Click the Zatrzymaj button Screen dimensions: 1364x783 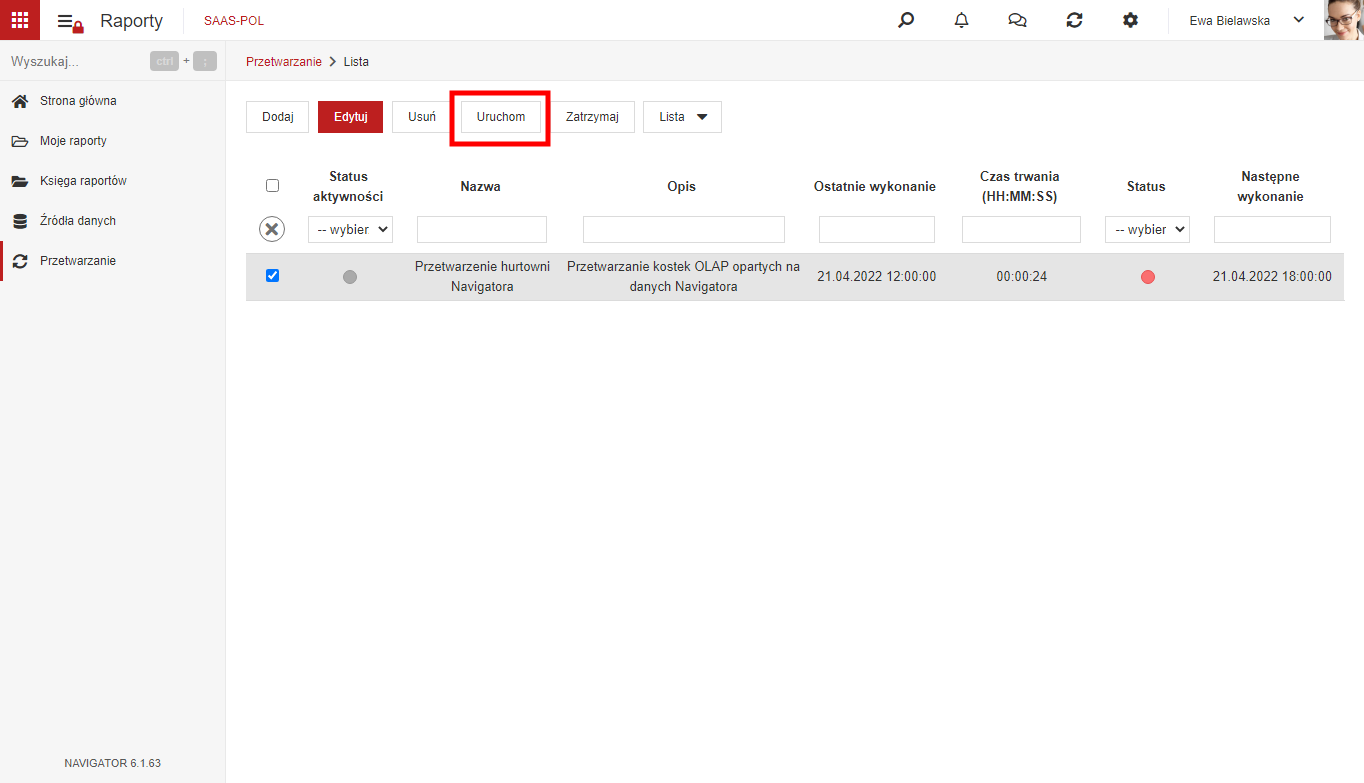point(592,117)
